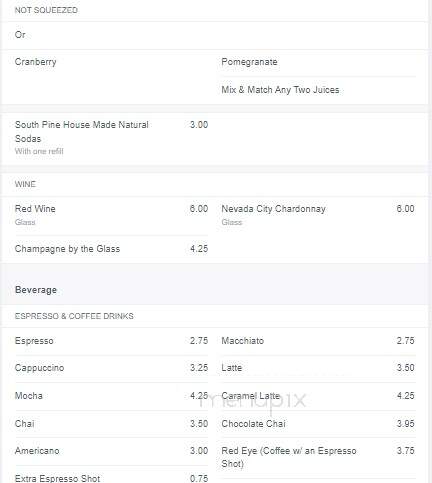This screenshot has height=483, width=432.
Task: Choose the Cappuccino item
Action: point(111,368)
